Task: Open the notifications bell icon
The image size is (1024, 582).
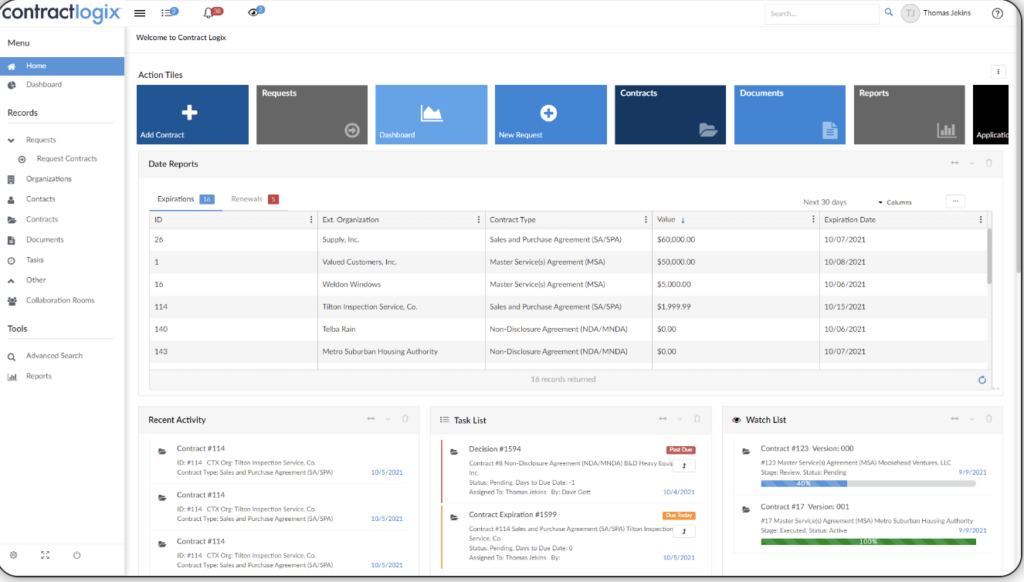Action: click(212, 12)
